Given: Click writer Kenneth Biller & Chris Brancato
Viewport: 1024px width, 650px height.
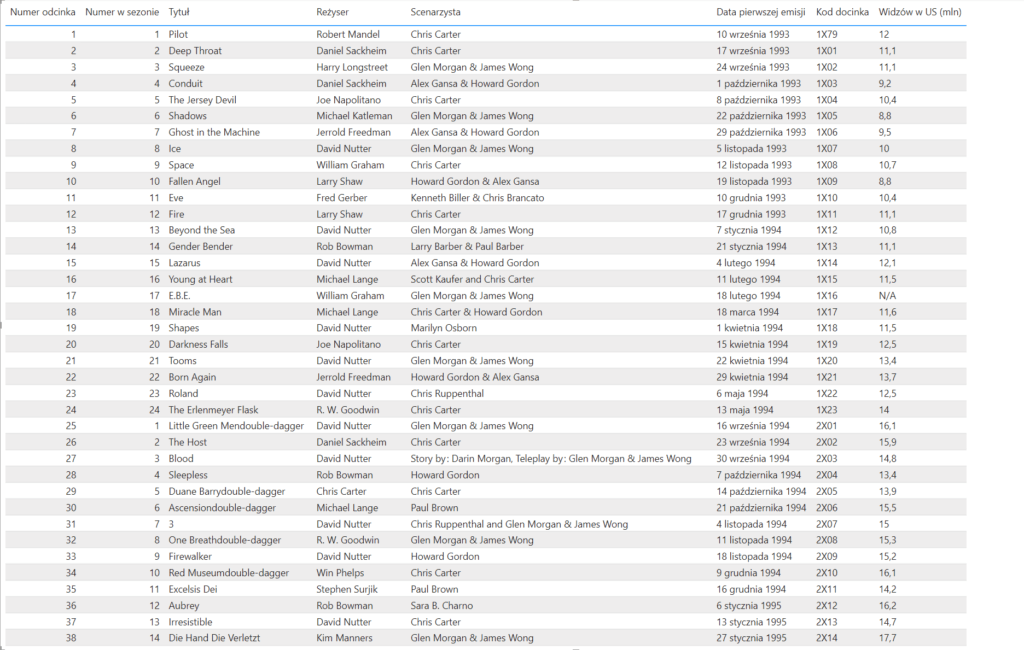Looking at the screenshot, I should pyautogui.click(x=477, y=198).
